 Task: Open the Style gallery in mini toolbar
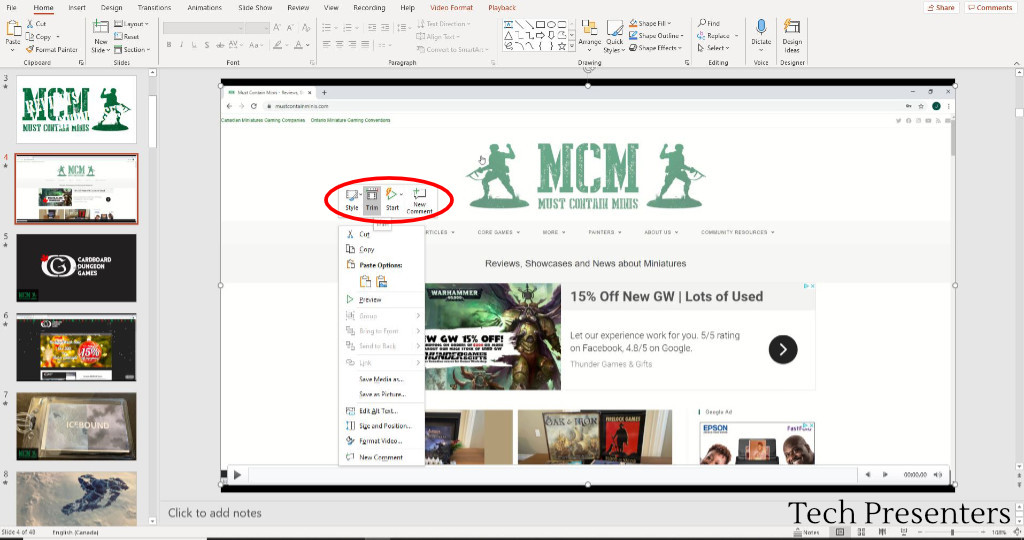coord(352,199)
